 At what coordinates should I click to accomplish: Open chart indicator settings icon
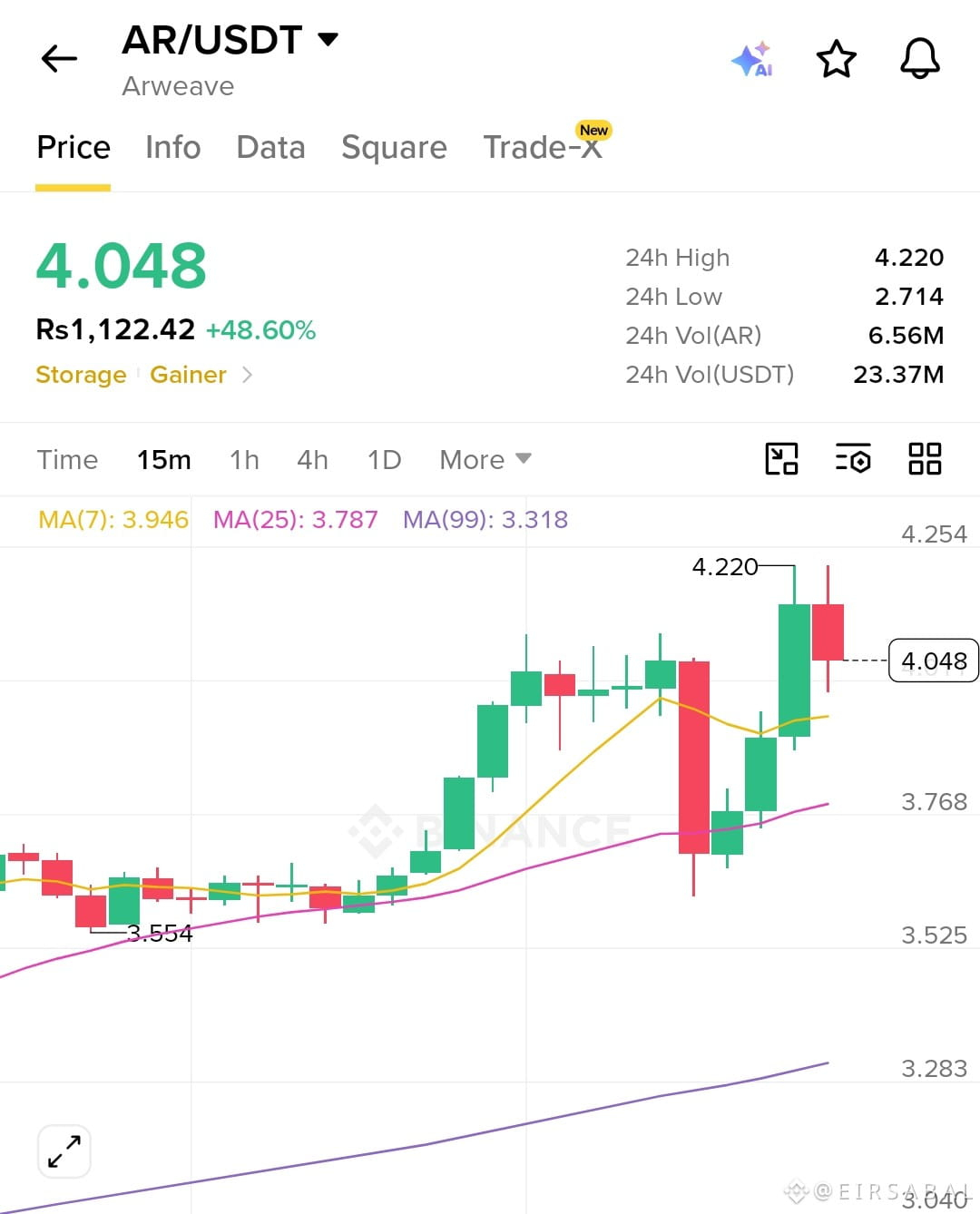coord(853,459)
